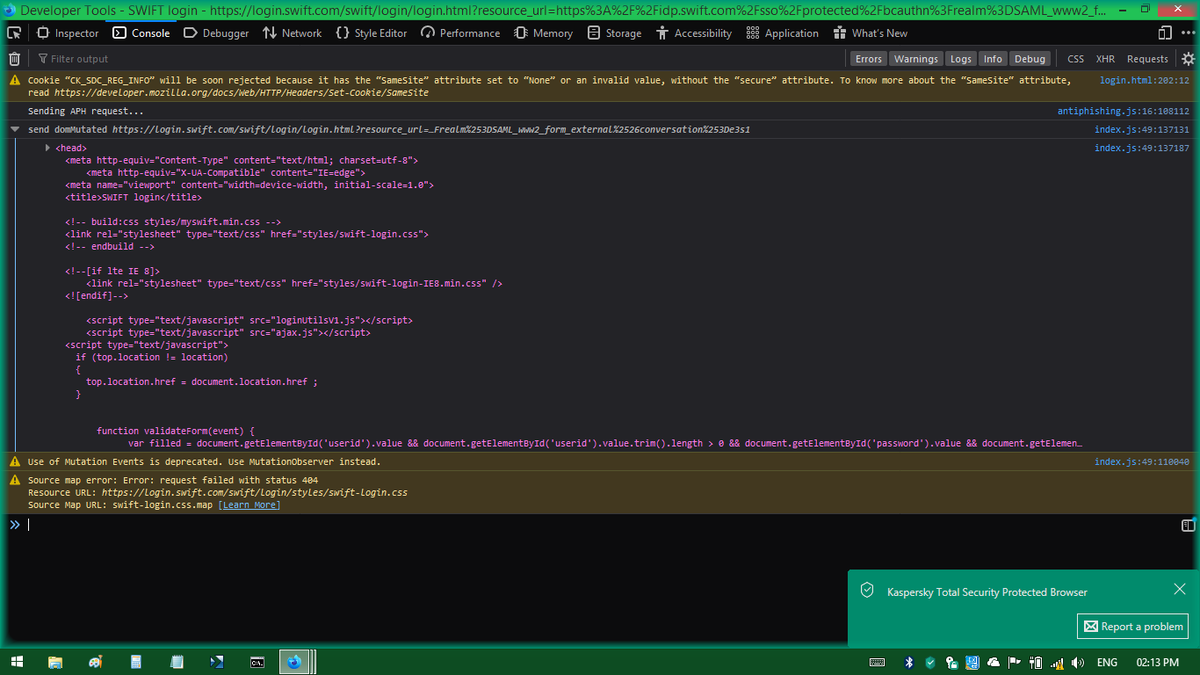Screen dimensions: 1200x675
Task: Focus console command input line
Action: 600,525
